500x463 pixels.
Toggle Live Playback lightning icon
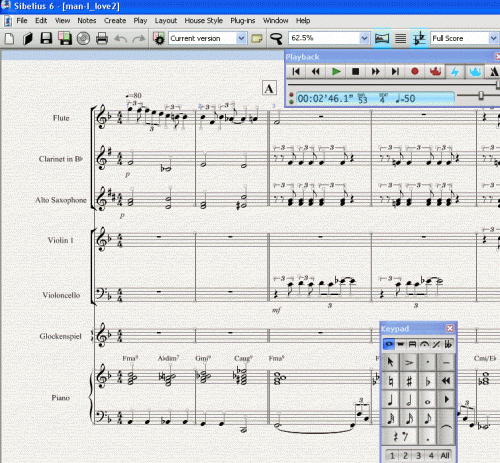[455, 71]
